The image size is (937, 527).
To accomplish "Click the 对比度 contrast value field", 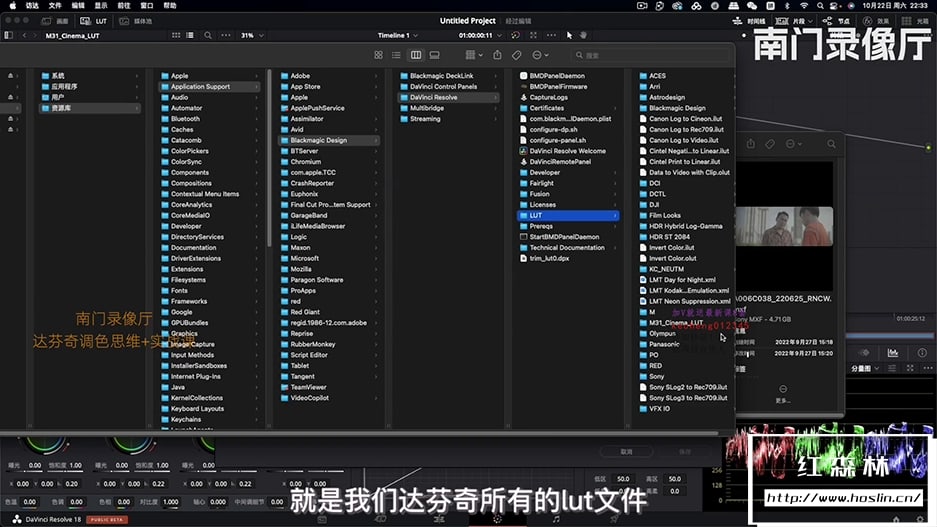I will (x=170, y=502).
